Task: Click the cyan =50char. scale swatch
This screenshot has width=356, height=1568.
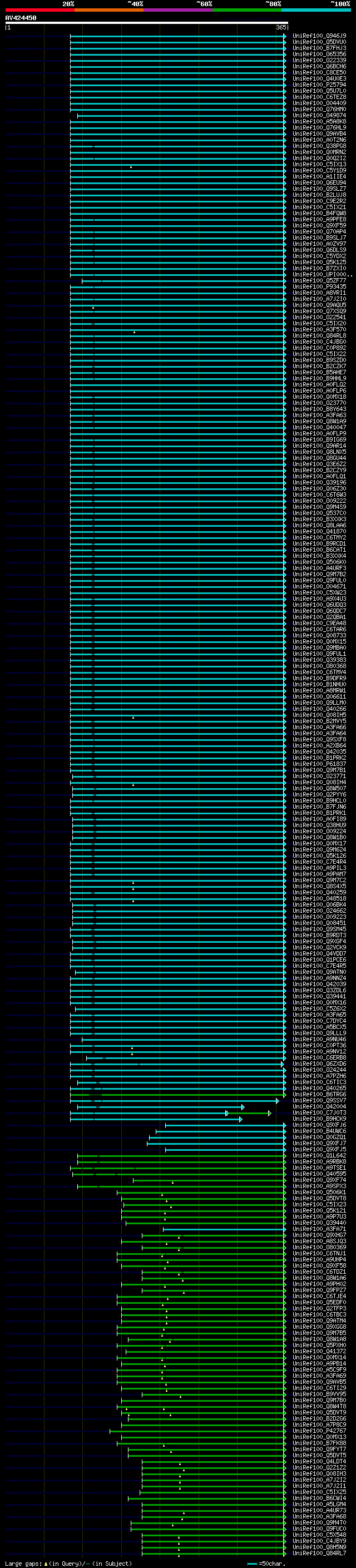Action: [252, 1563]
